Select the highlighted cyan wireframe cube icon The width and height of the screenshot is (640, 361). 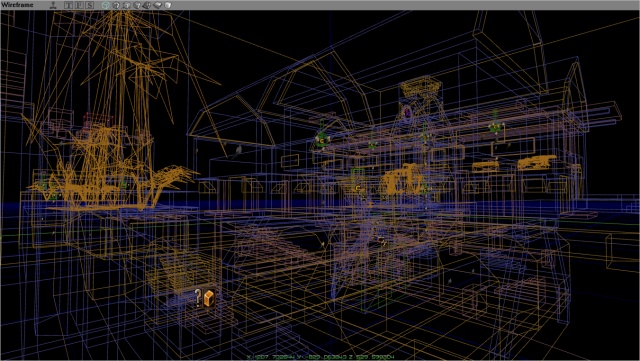coord(106,5)
